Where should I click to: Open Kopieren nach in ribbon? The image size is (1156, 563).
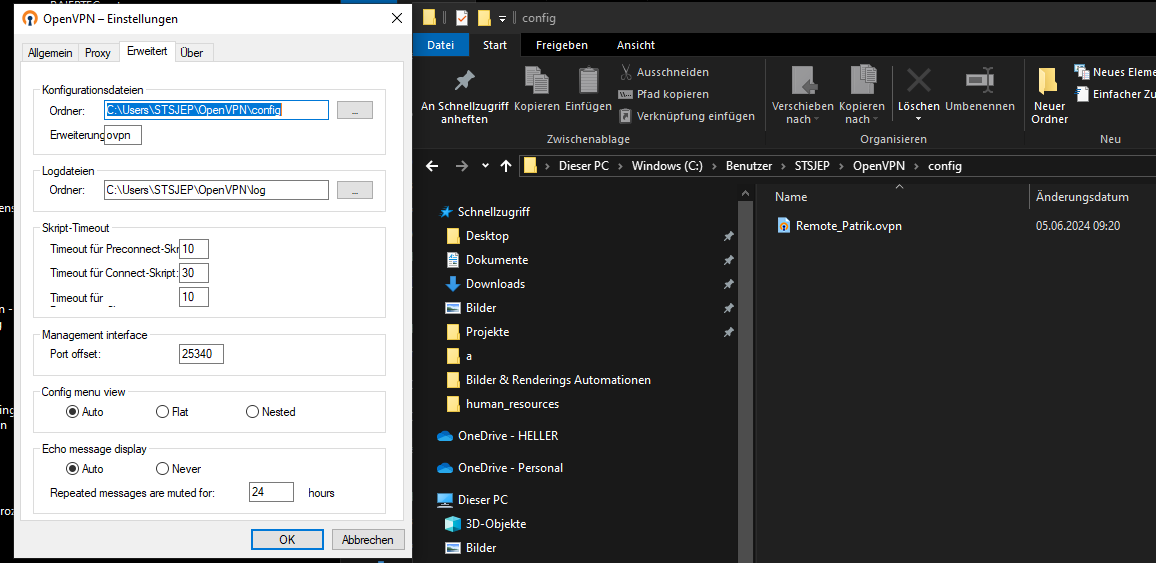862,96
